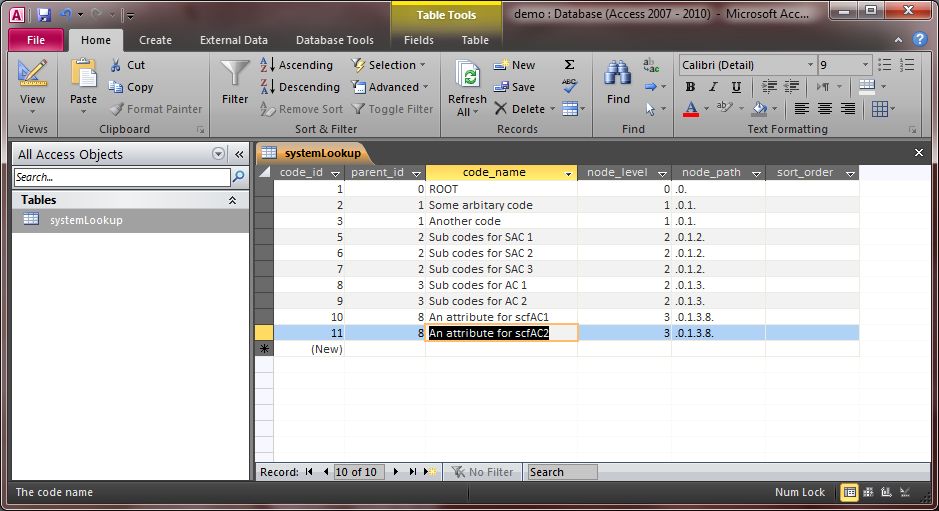Image resolution: width=939 pixels, height=511 pixels.
Task: Click Format Painter button
Action: pyautogui.click(x=156, y=109)
